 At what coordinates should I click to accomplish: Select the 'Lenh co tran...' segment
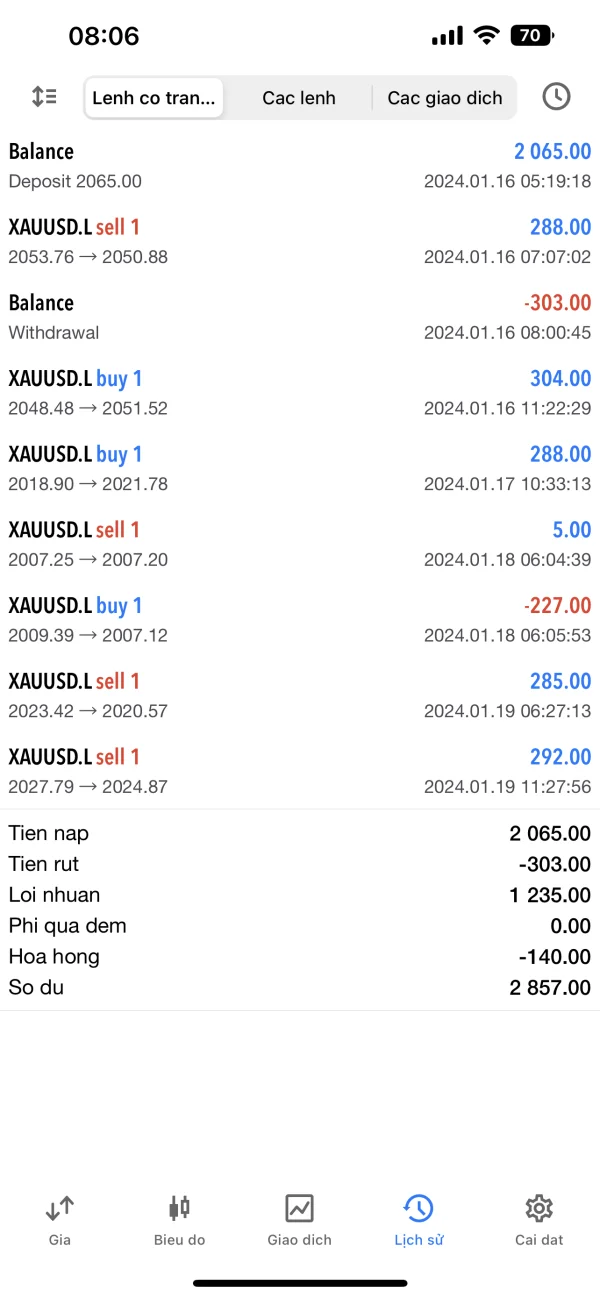(x=154, y=98)
